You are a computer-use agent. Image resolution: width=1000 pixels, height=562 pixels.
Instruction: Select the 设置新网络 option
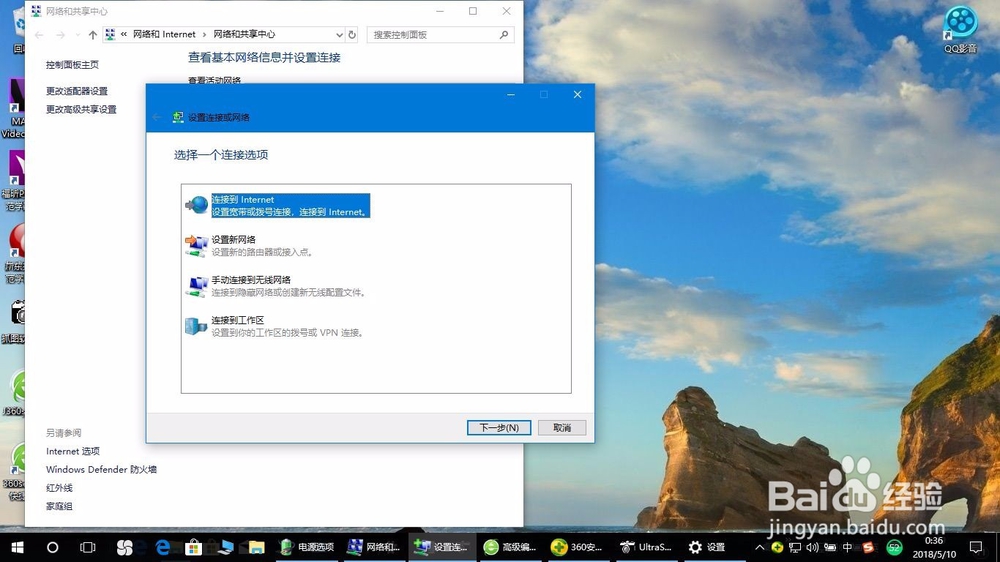[262, 246]
